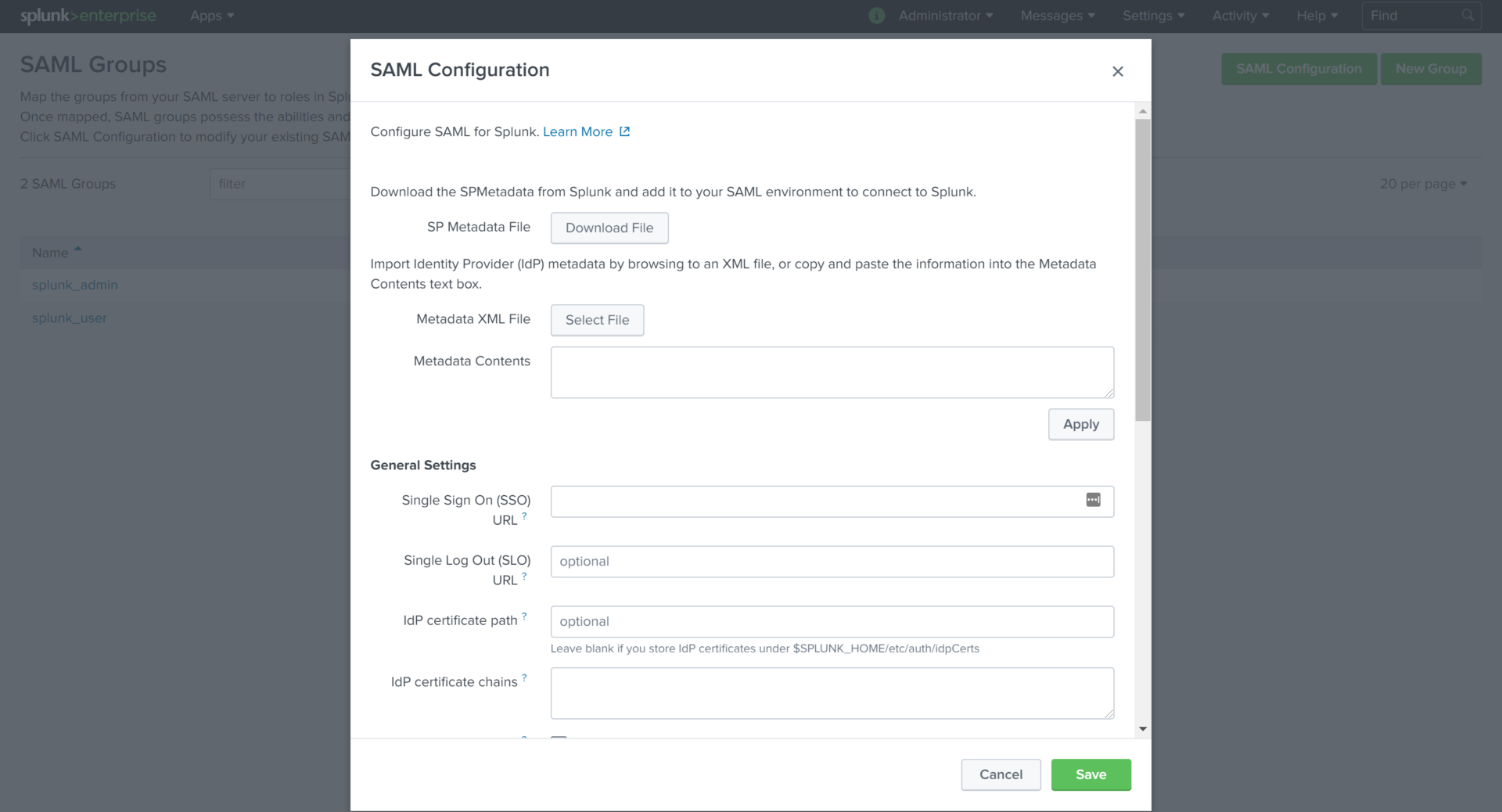The image size is (1502, 812).
Task: Open the Messages menu
Action: pos(1057,16)
